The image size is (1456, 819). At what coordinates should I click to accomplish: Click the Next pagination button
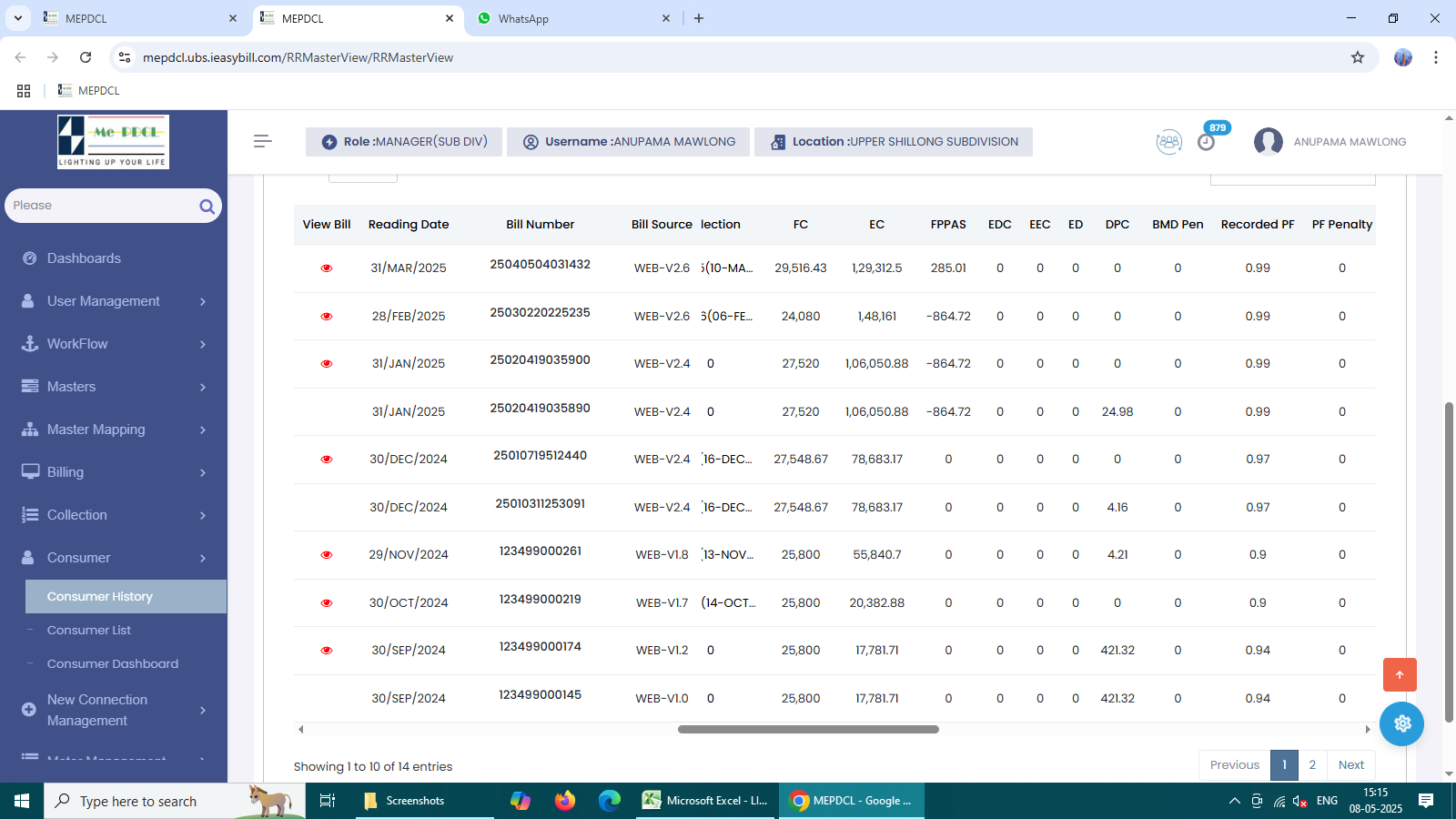(x=1351, y=765)
